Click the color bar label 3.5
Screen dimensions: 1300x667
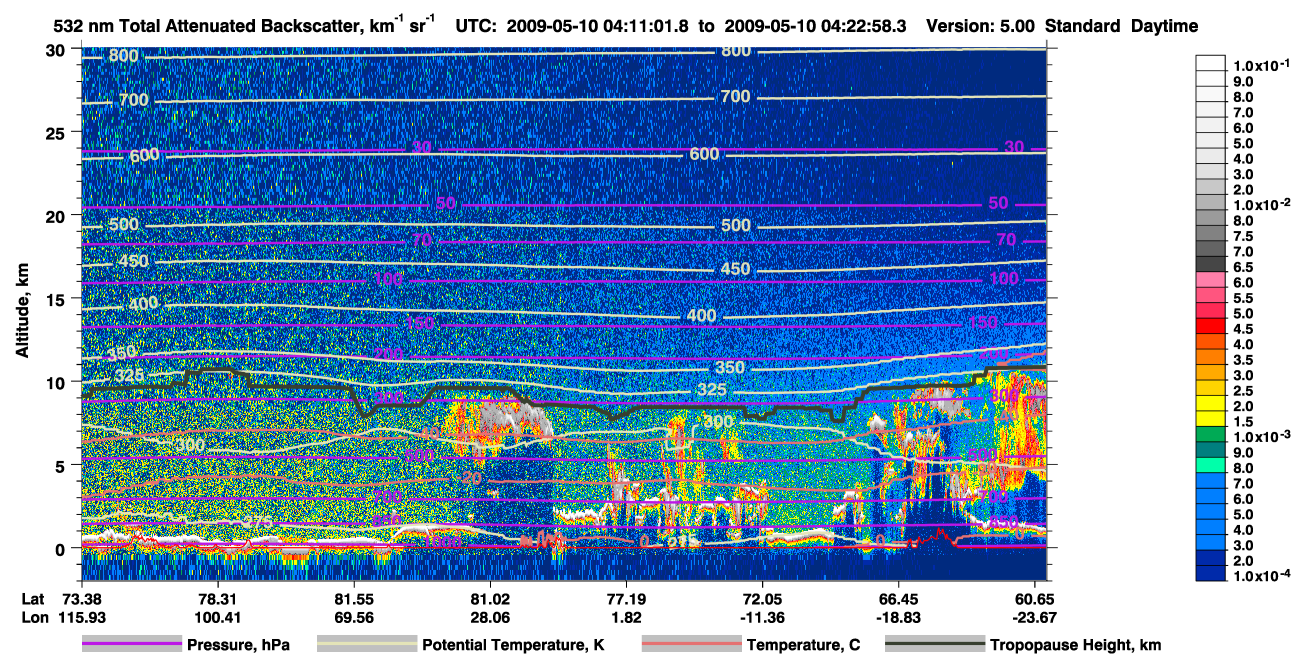pyautogui.click(x=1242, y=360)
